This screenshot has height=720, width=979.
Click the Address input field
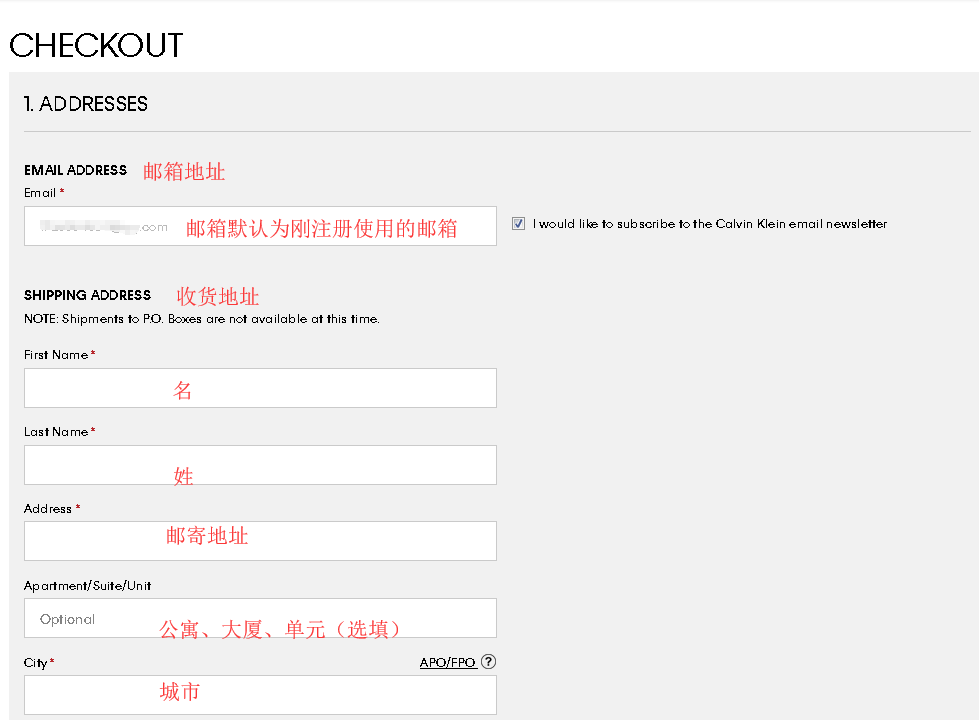click(260, 541)
